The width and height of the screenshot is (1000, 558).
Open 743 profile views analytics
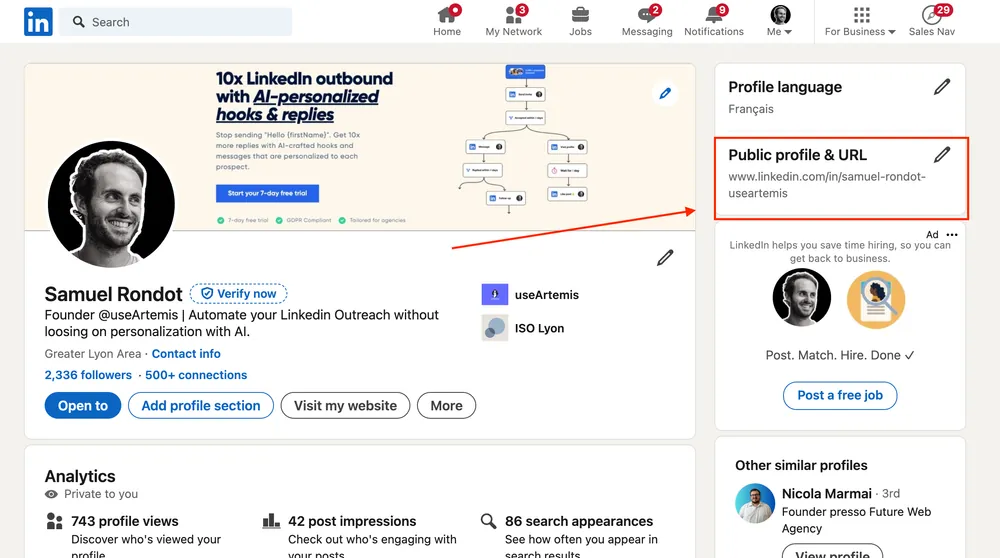pyautogui.click(x=125, y=521)
